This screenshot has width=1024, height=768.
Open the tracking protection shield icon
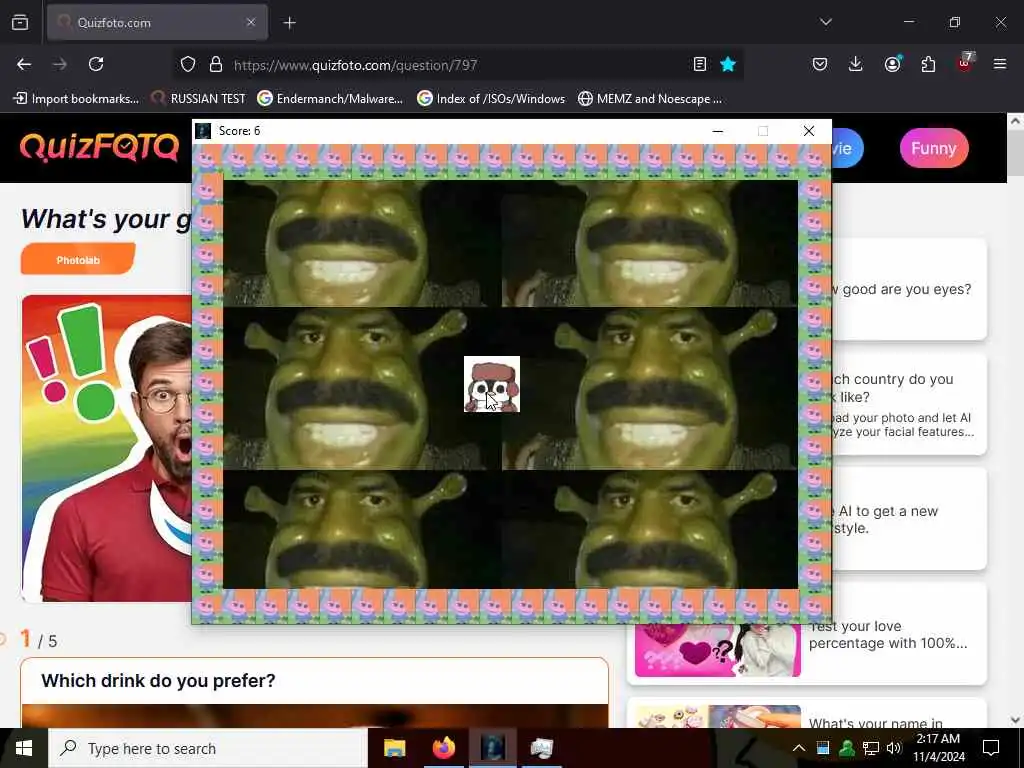point(188,64)
